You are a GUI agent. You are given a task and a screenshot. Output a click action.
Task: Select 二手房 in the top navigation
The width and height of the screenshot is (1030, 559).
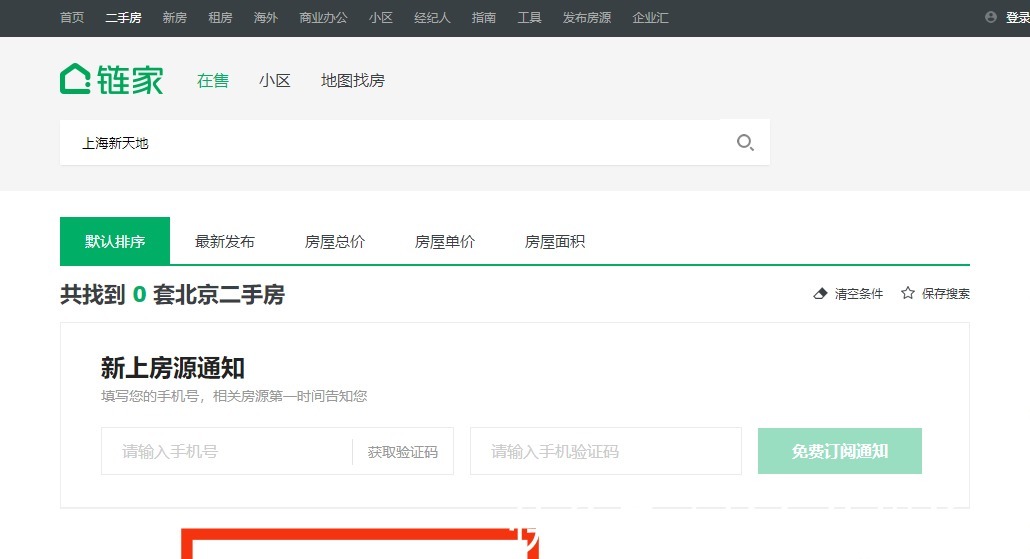[123, 18]
